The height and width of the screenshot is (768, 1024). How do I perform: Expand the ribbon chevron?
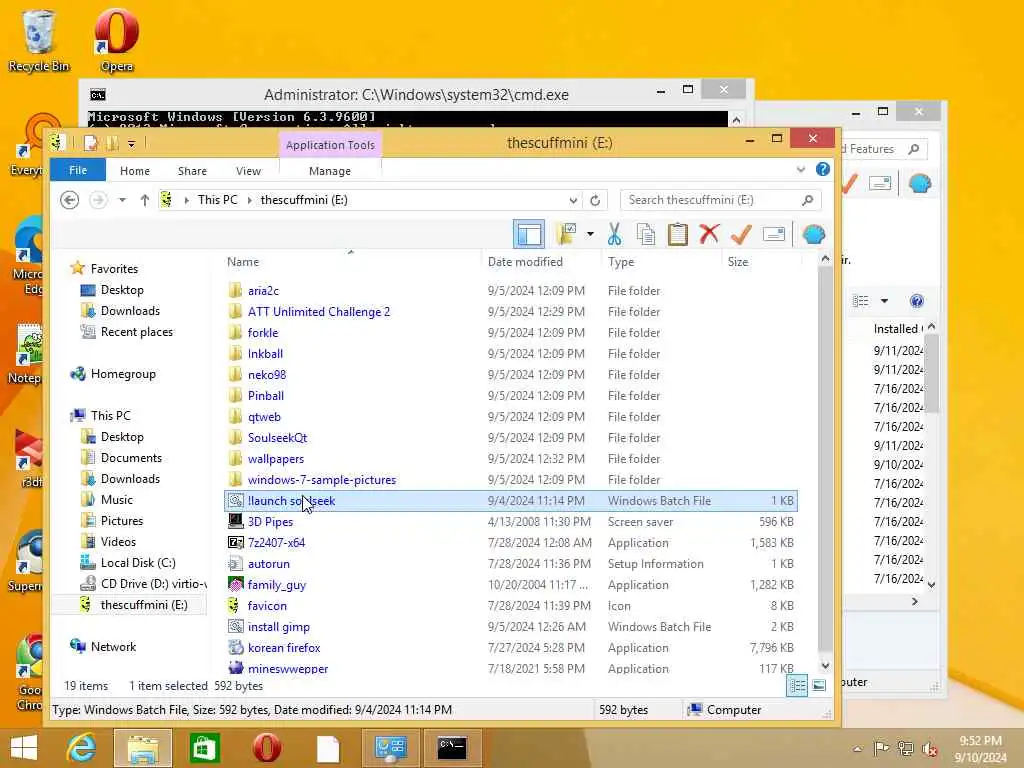click(801, 170)
